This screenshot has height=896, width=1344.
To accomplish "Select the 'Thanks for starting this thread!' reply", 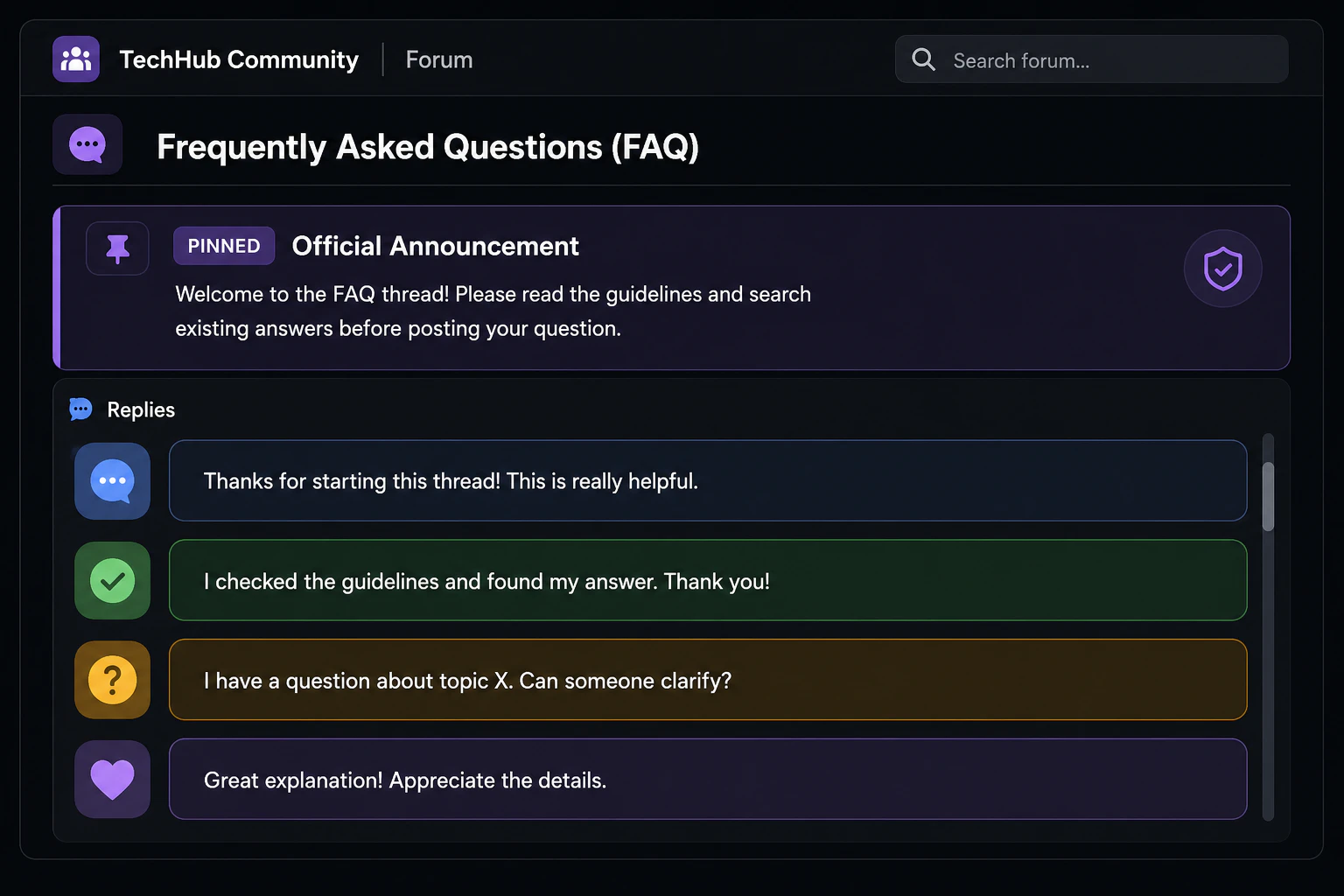I will pyautogui.click(x=708, y=480).
